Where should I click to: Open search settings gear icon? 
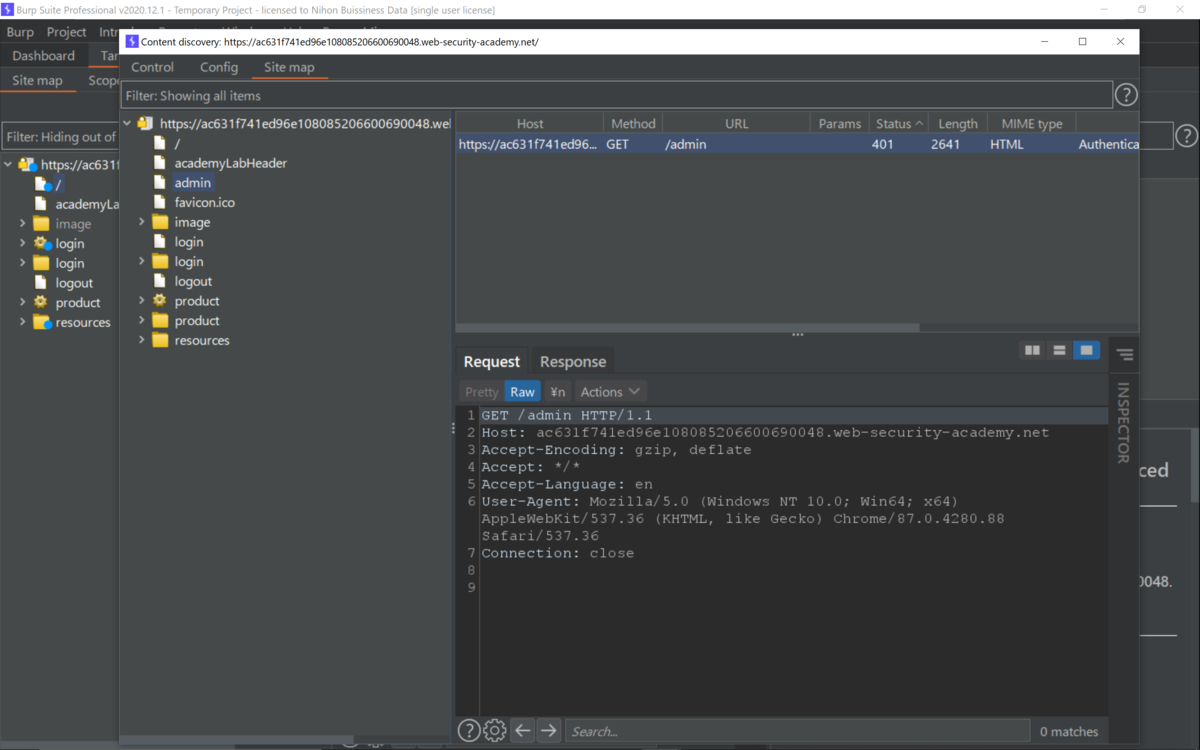pos(494,731)
